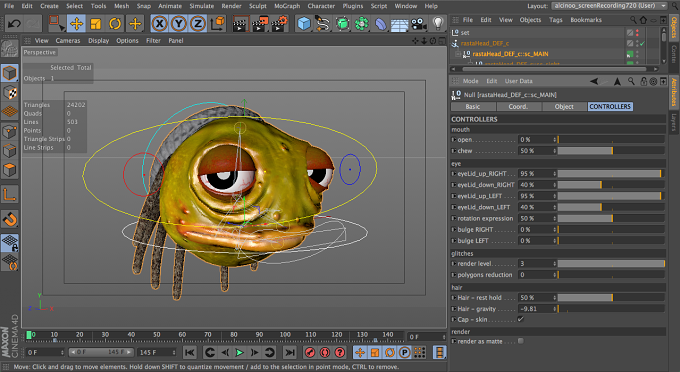Click the Light object icon
The width and height of the screenshot is (680, 372).
pyautogui.click(x=438, y=23)
